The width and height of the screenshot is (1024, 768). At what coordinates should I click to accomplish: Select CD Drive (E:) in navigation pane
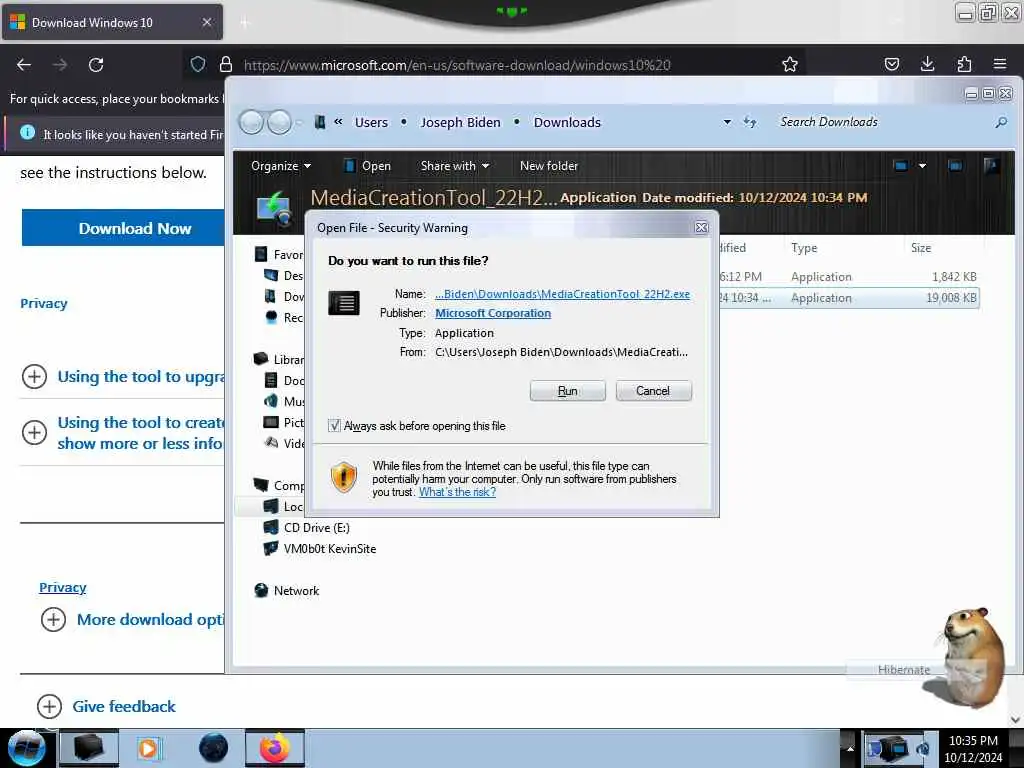pyautogui.click(x=316, y=528)
